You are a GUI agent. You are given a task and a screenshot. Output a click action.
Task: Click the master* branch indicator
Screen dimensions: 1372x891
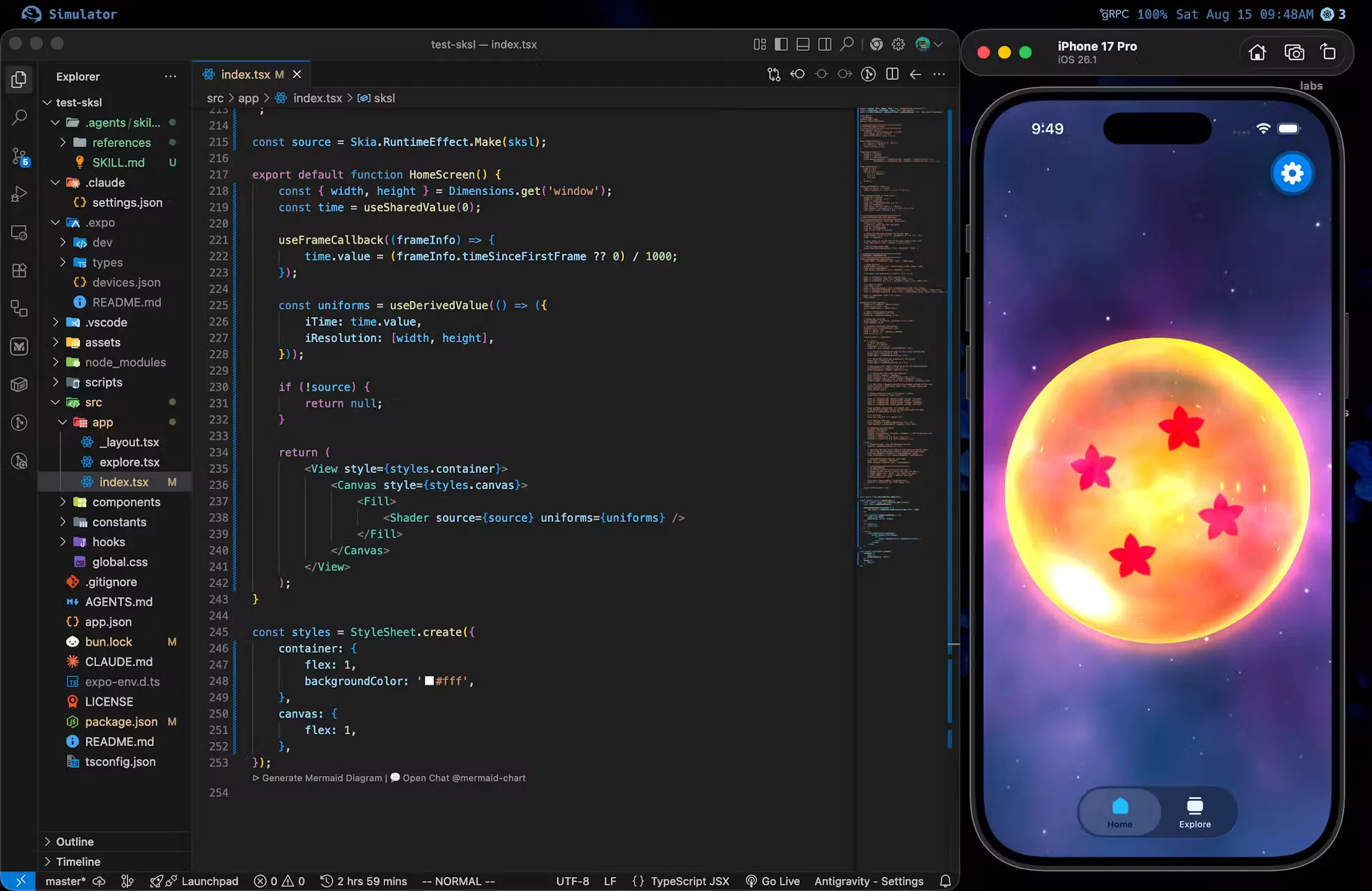[65, 881]
